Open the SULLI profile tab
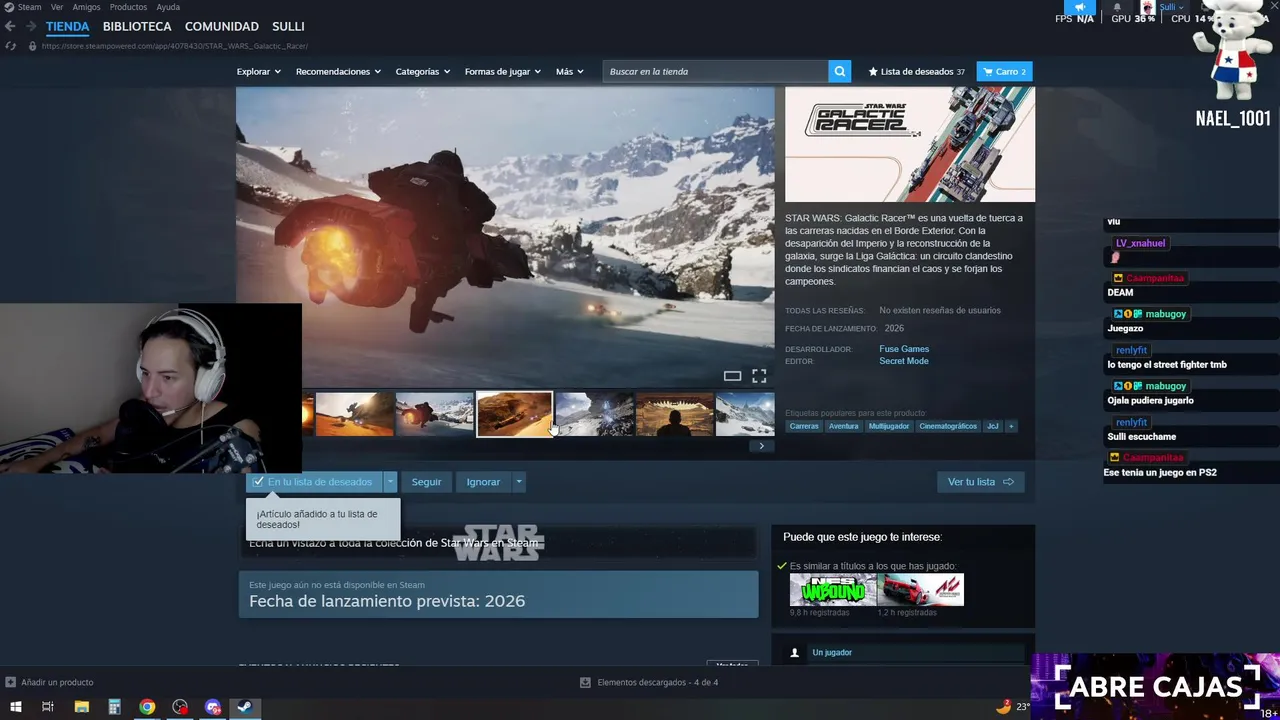1280x720 pixels. click(288, 26)
